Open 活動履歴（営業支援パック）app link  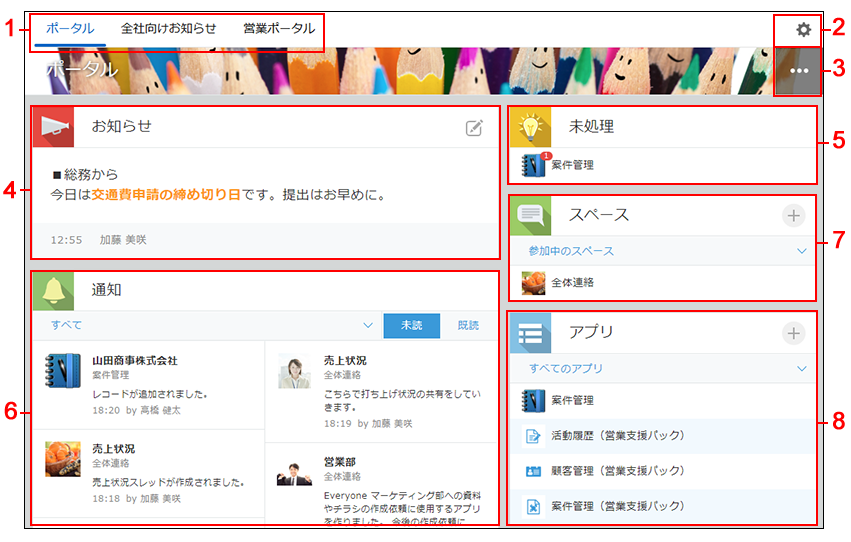(617, 436)
